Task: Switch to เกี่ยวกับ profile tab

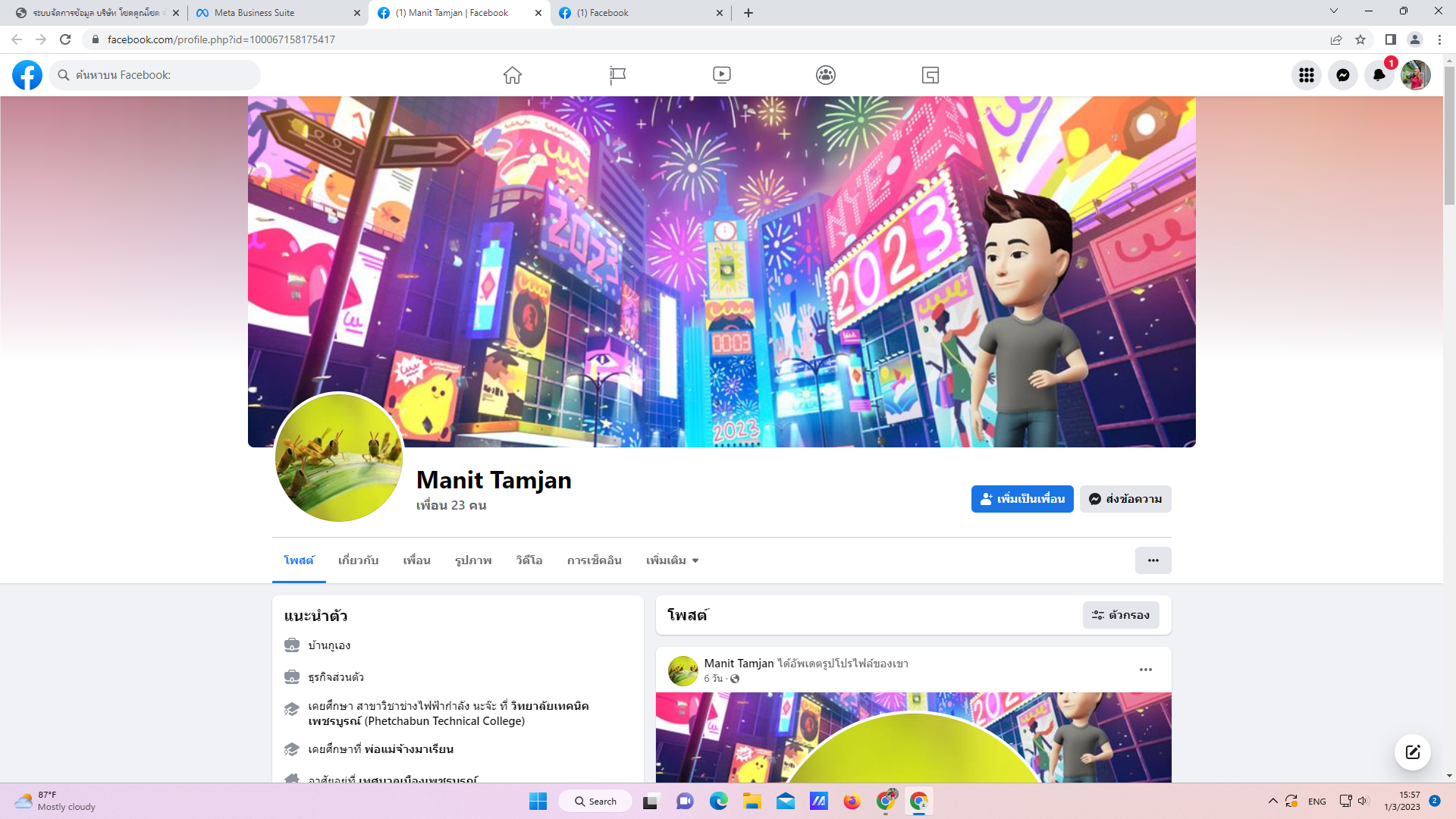Action: (358, 560)
